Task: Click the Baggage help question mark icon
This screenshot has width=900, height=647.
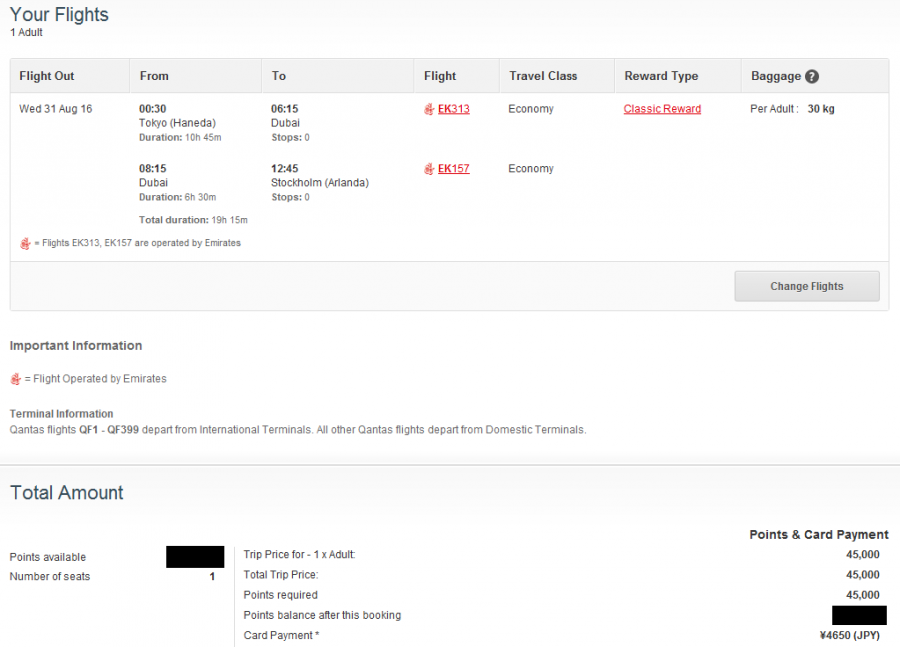Action: pos(812,76)
